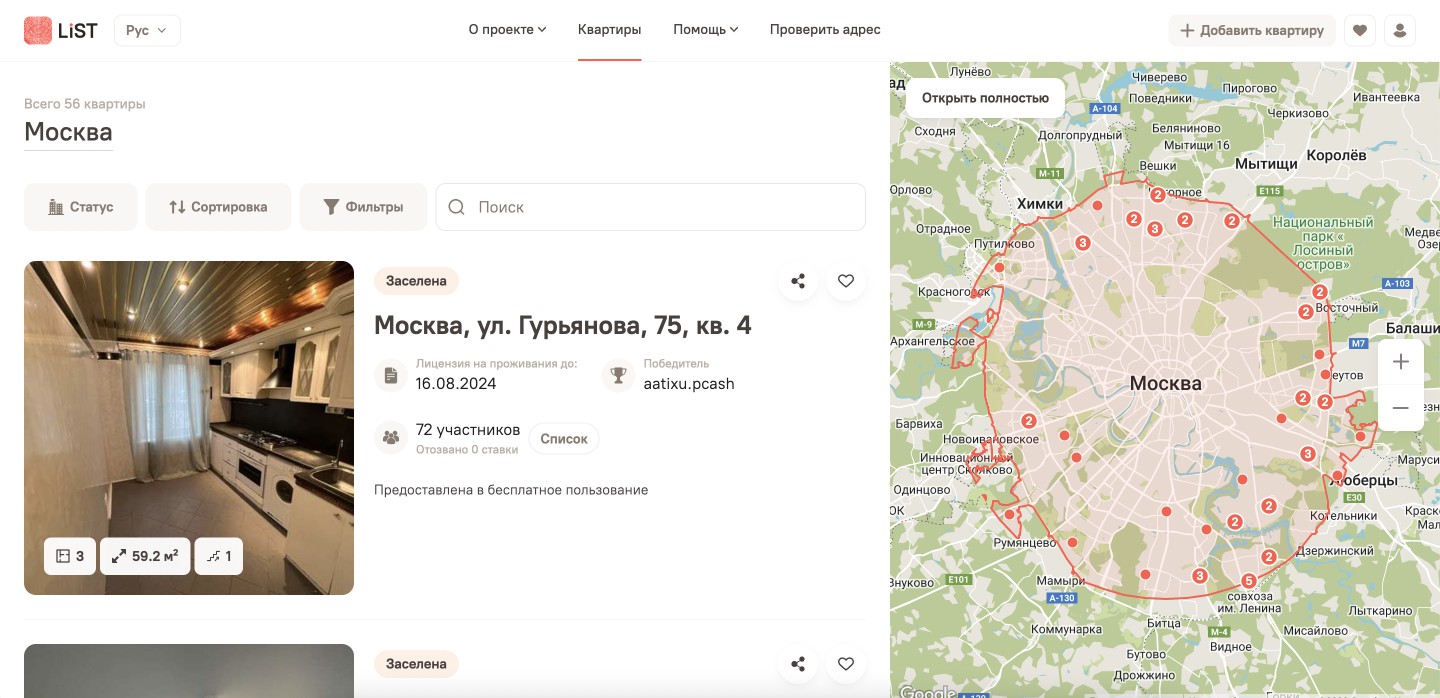
Task: Open the Гурьянова 75 apartment photo
Action: [189, 428]
